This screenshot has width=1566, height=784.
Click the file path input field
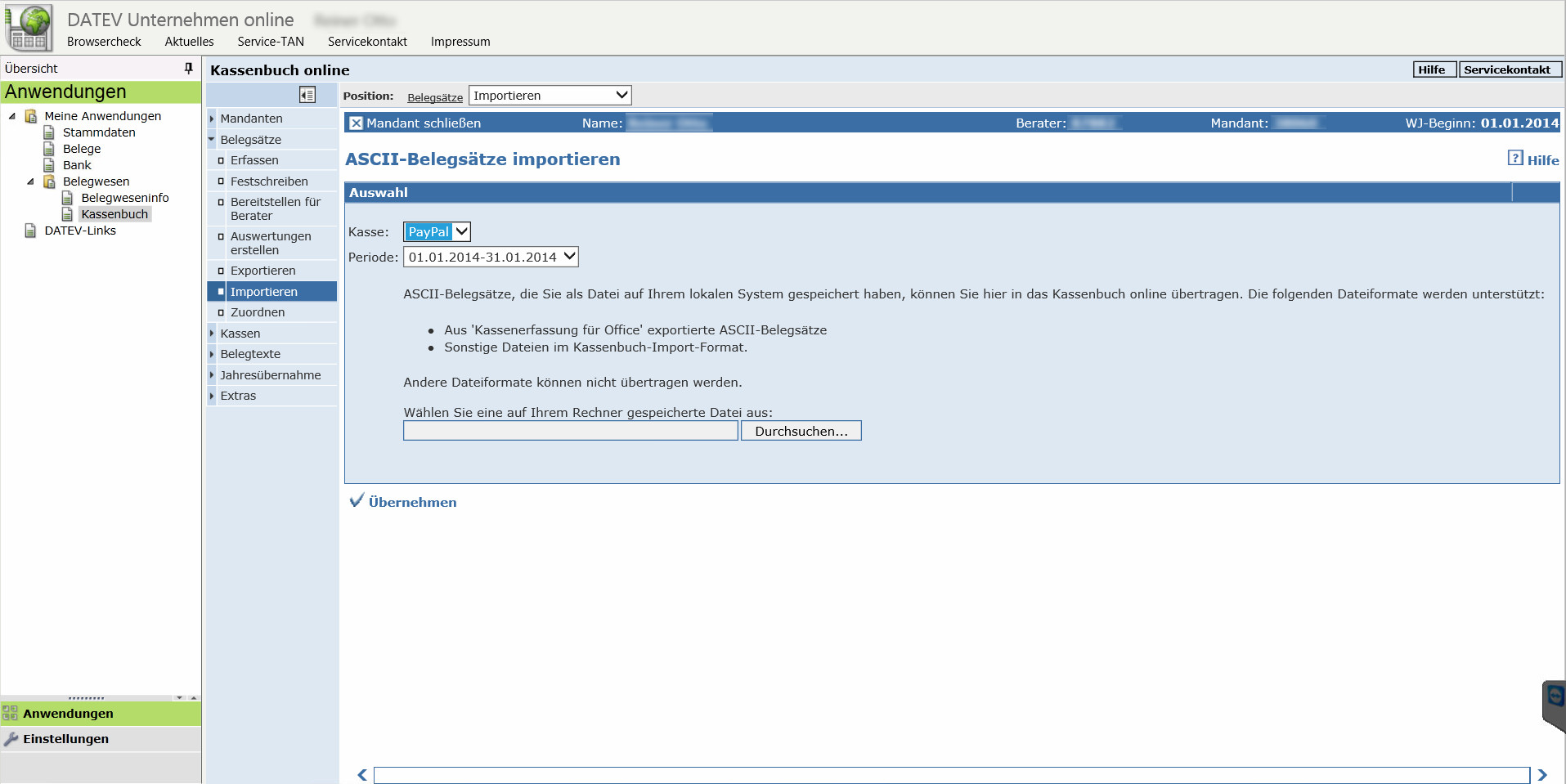(x=570, y=431)
